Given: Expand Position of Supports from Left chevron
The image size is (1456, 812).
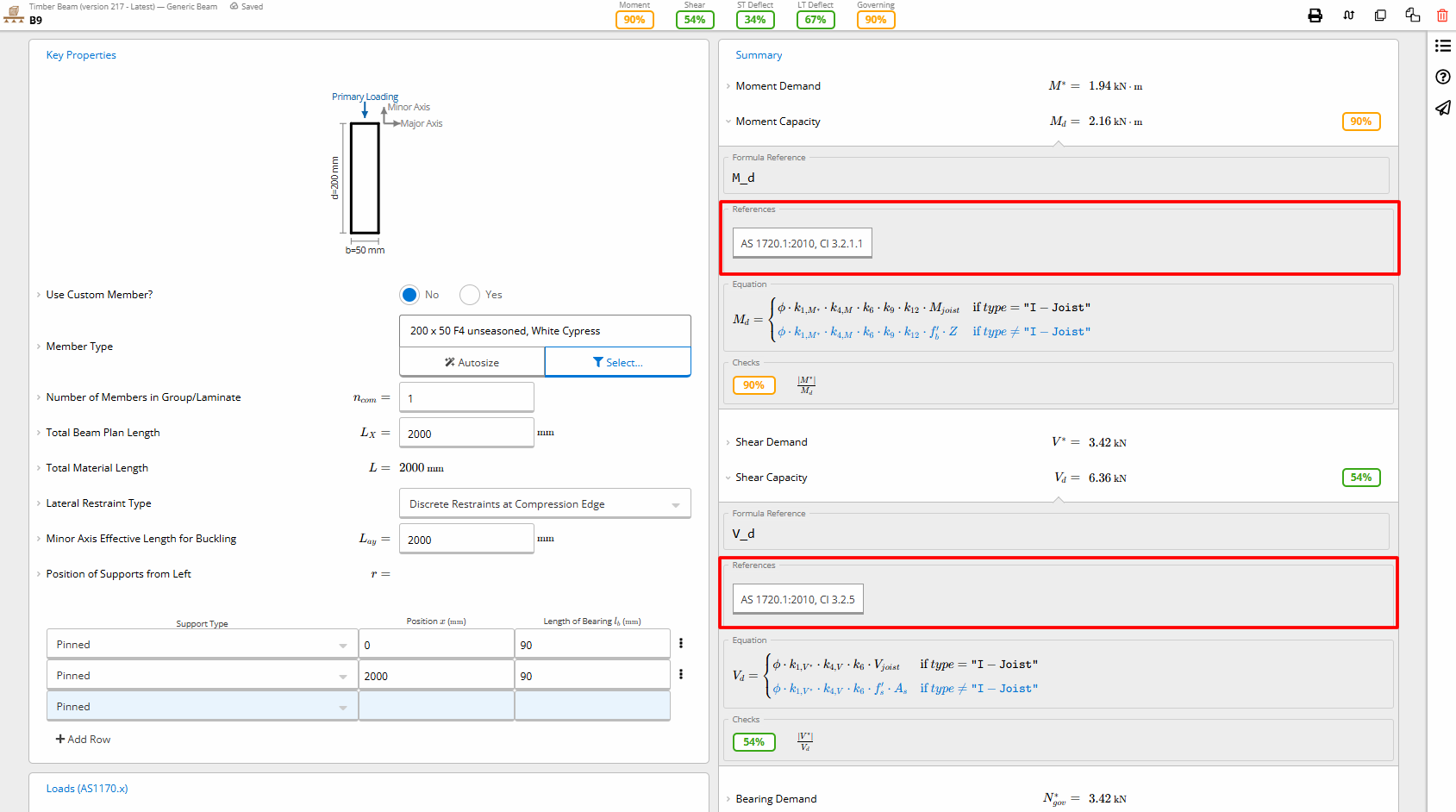Looking at the screenshot, I should pyautogui.click(x=39, y=574).
